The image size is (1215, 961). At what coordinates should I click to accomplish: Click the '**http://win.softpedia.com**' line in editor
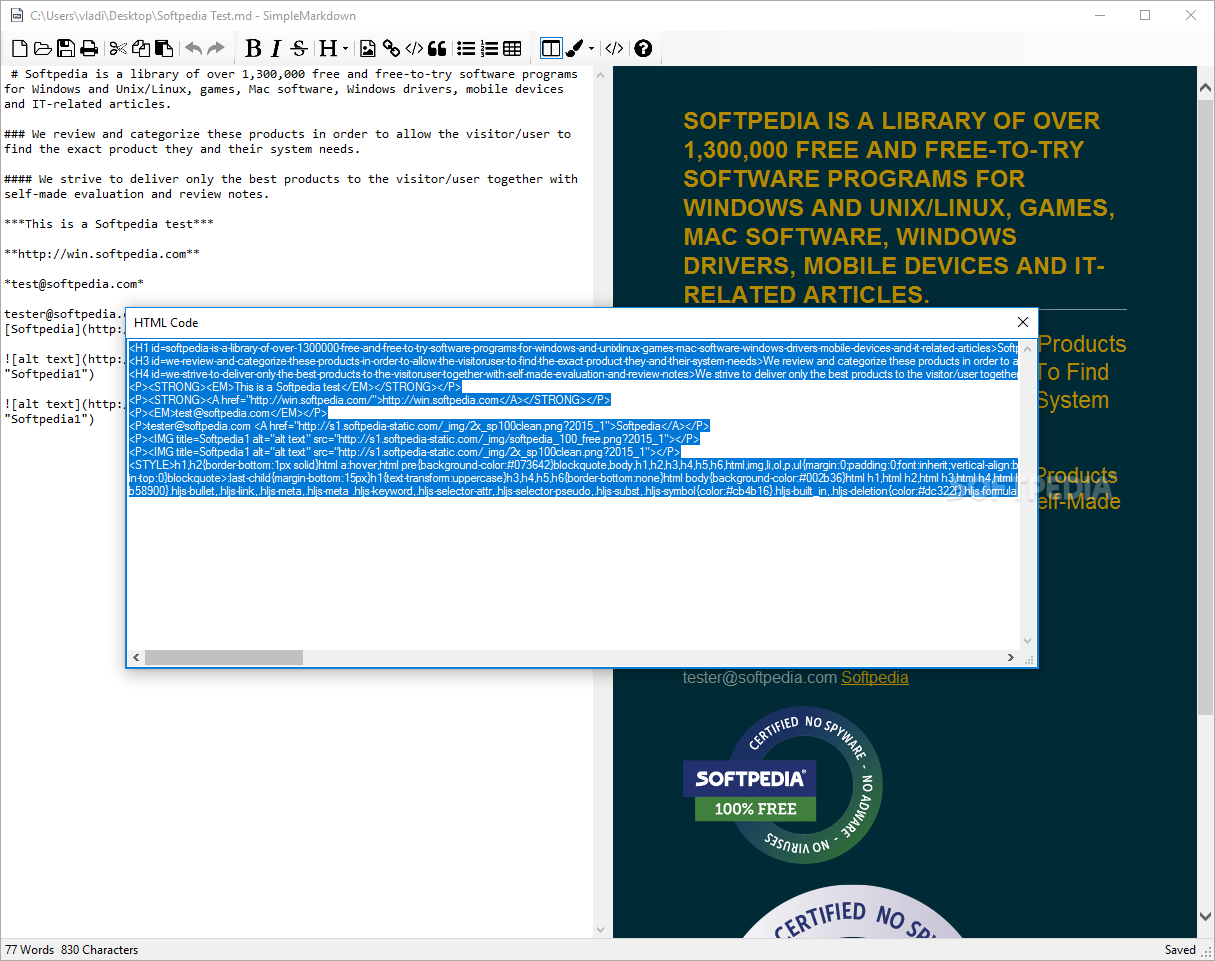(102, 254)
